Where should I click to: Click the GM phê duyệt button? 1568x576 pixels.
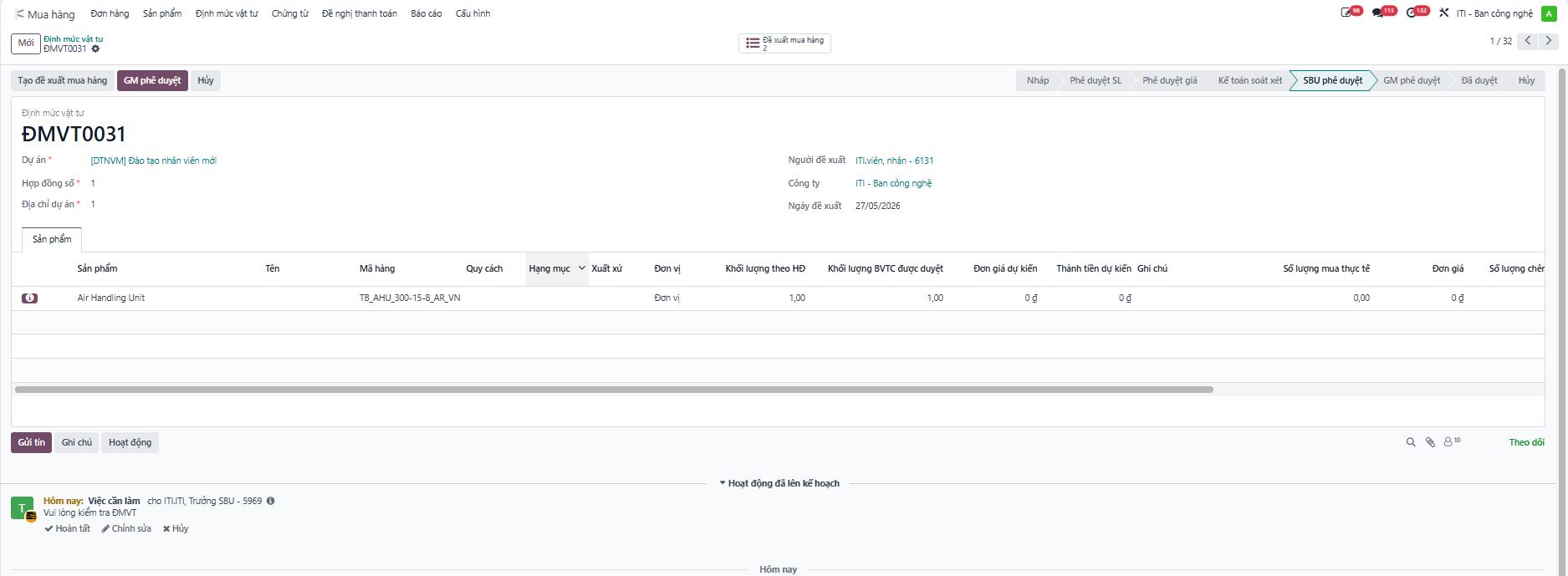pyautogui.click(x=152, y=80)
